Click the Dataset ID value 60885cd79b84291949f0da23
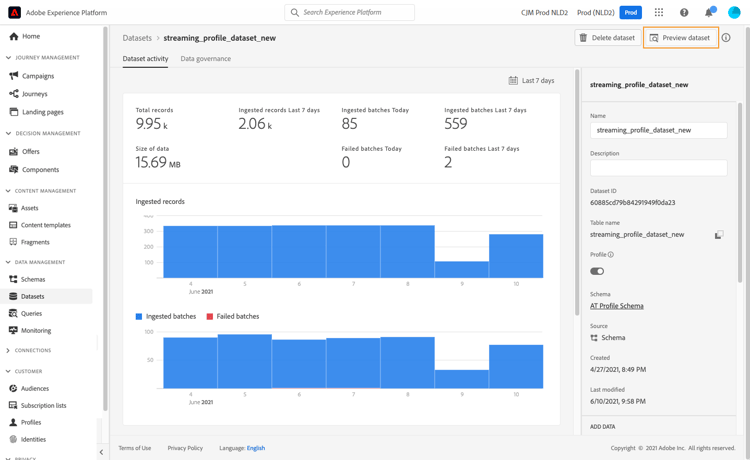The width and height of the screenshot is (750, 460). [632, 203]
